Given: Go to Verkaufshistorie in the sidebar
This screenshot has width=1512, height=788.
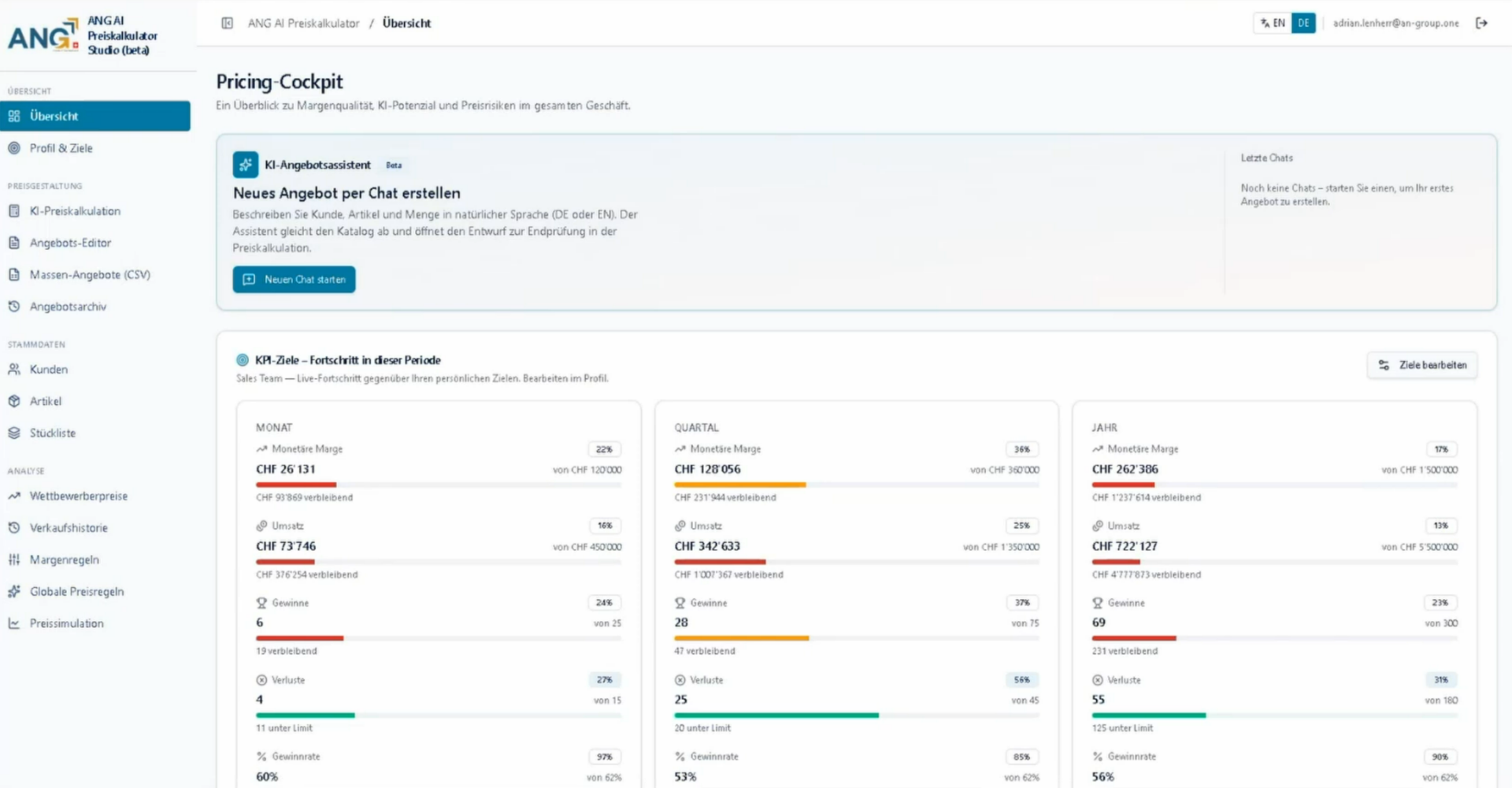Looking at the screenshot, I should tap(95, 528).
